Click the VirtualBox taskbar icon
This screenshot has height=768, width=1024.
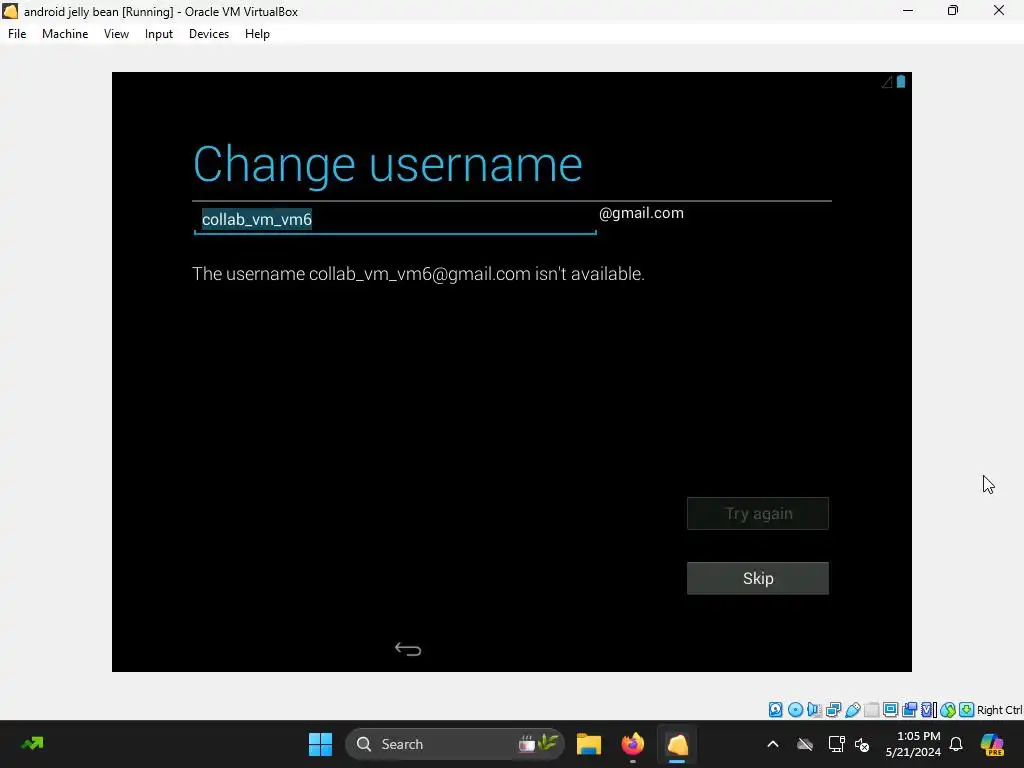click(677, 744)
